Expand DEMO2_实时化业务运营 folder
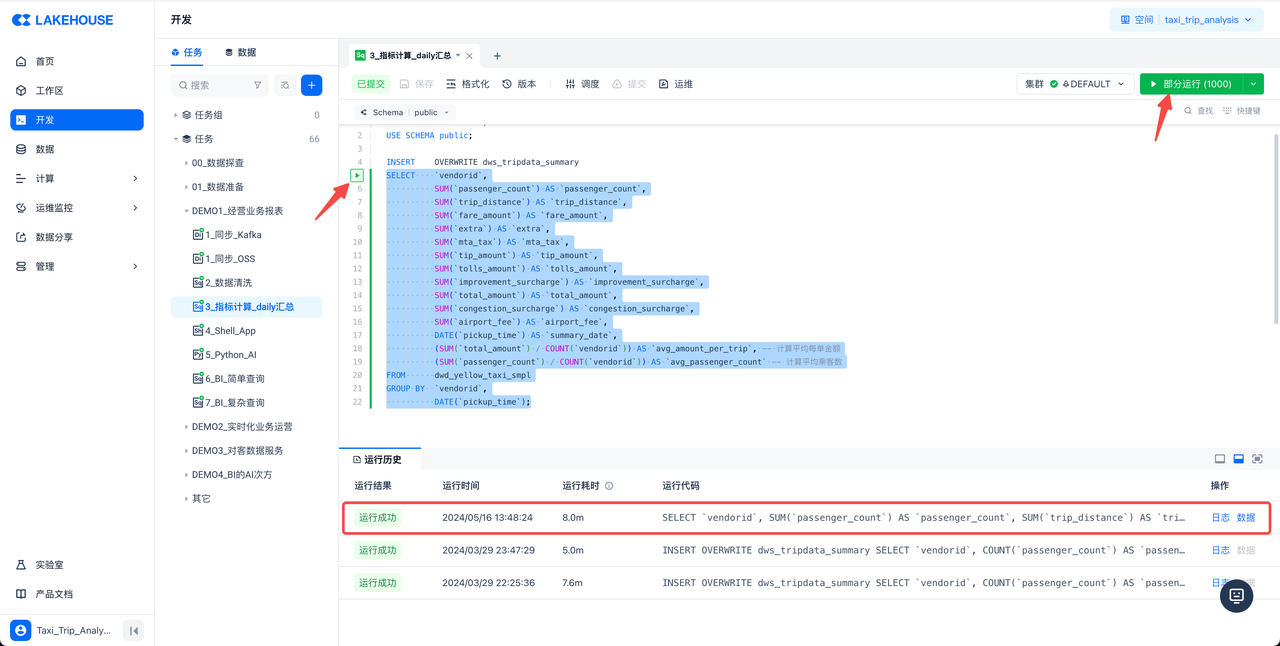 [x=242, y=427]
